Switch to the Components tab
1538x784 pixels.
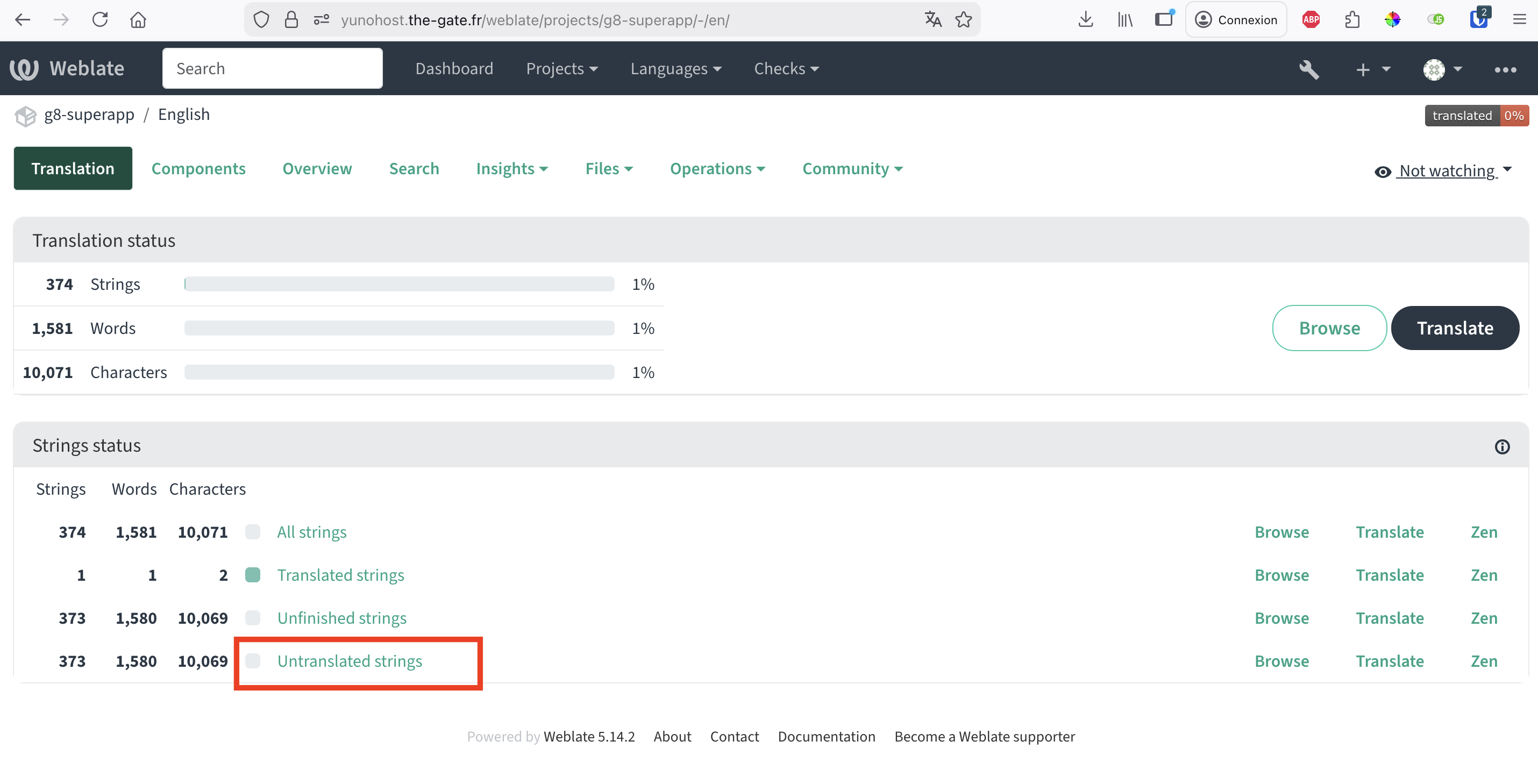(198, 169)
